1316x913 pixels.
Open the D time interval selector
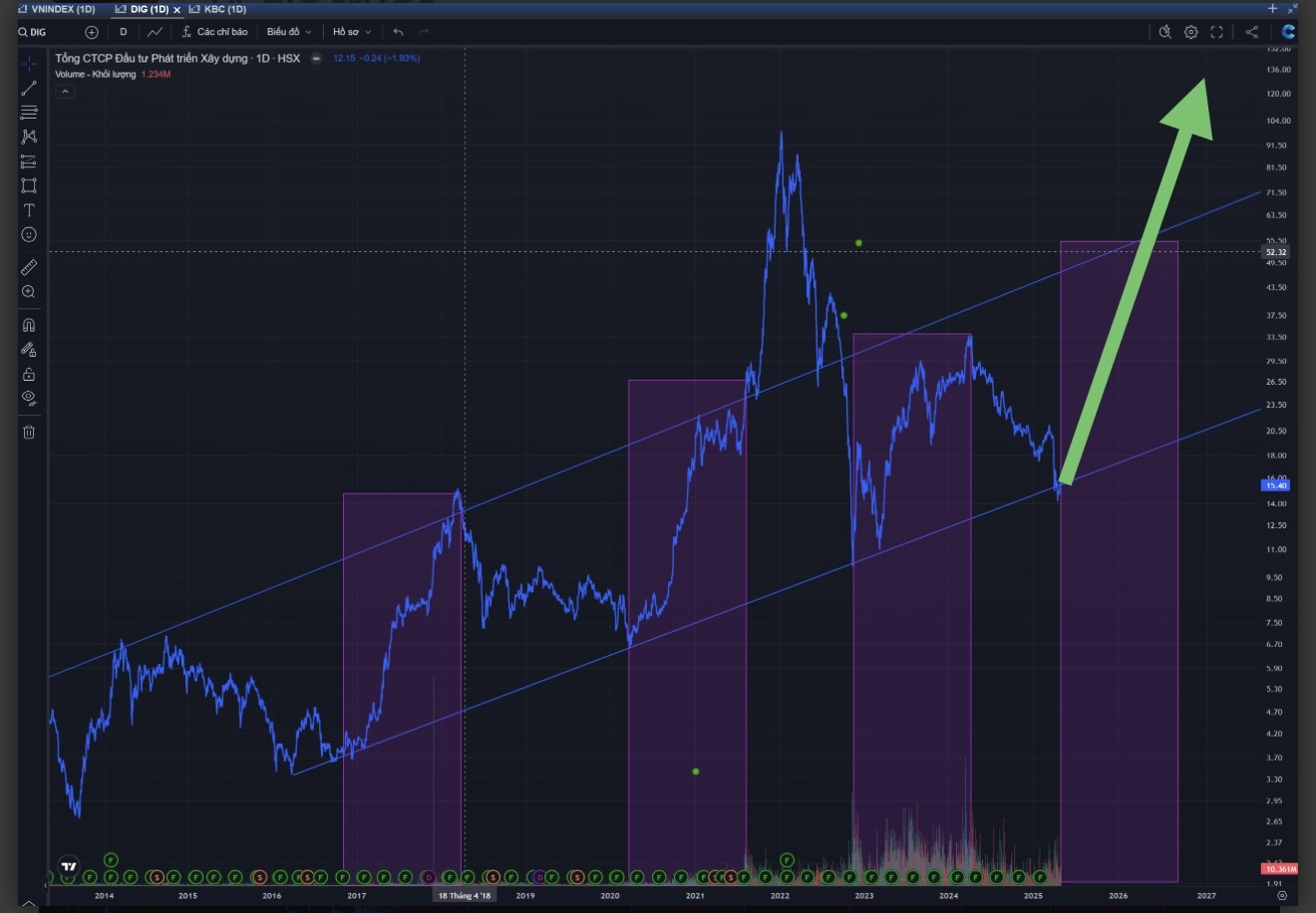coord(124,32)
